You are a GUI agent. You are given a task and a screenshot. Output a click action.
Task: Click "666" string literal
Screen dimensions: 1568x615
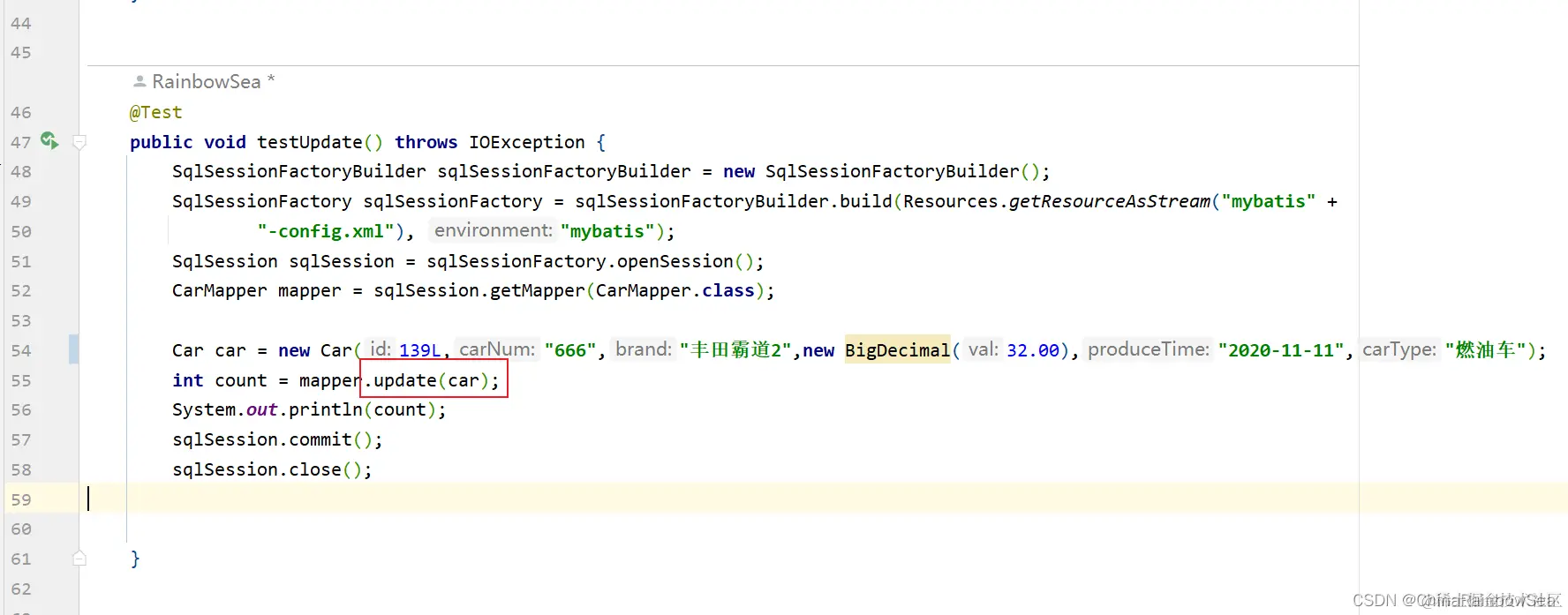point(570,350)
